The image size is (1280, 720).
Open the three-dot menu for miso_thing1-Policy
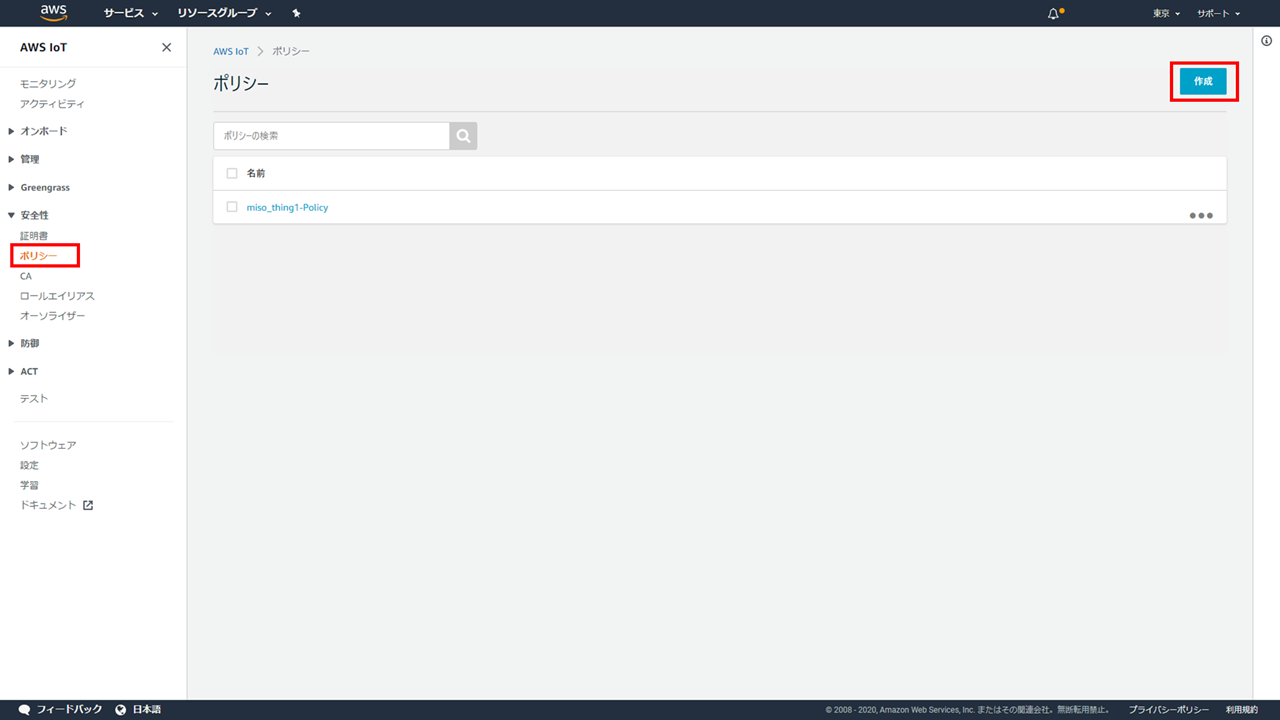[1200, 215]
